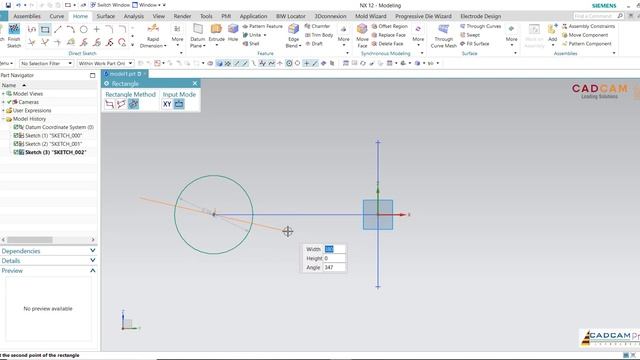The height and width of the screenshot is (360, 640).
Task: Click the Replace Face command
Action: click(x=389, y=35)
